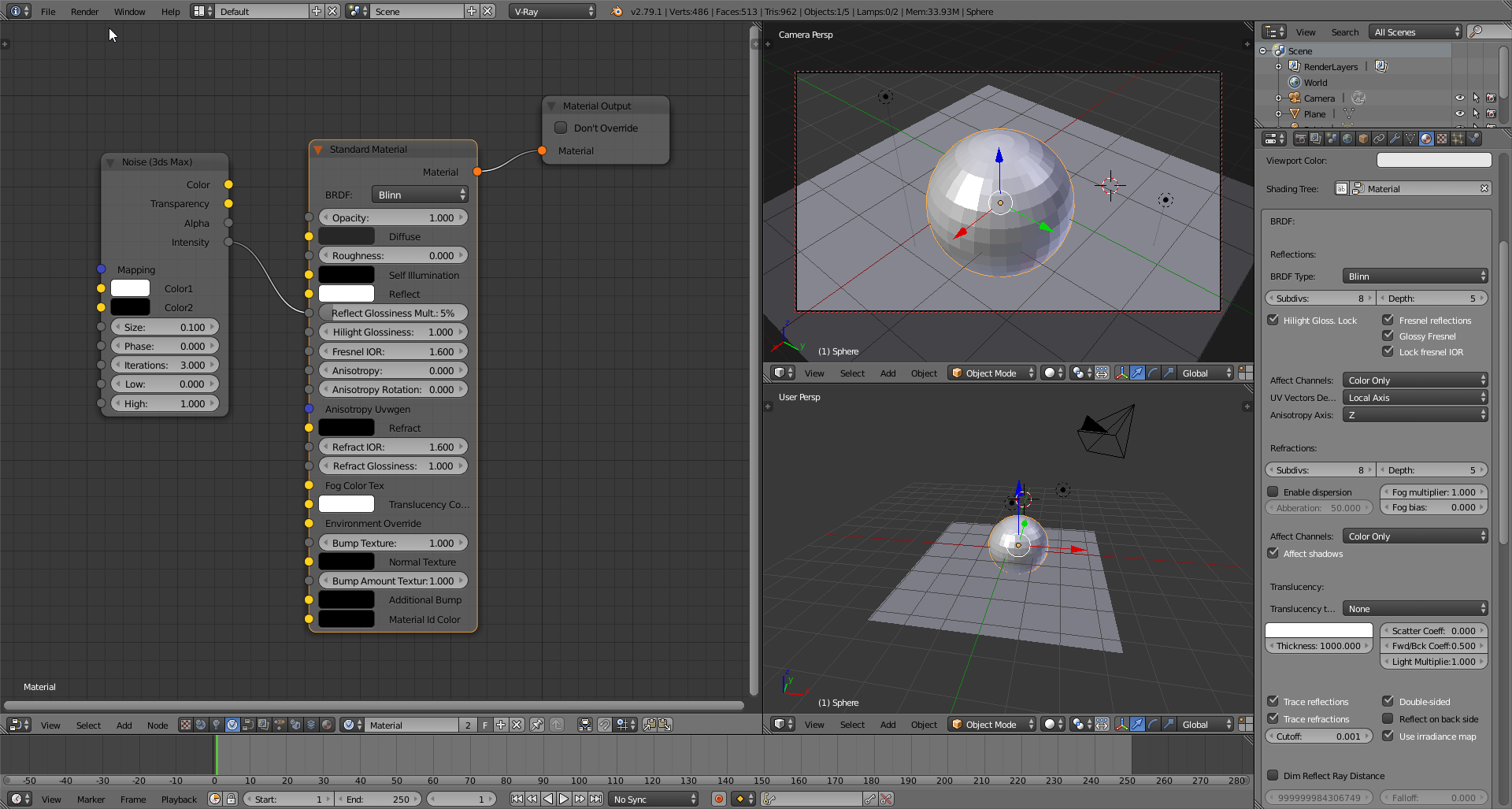Click the play reverse animation button
The width and height of the screenshot is (1512, 809).
coord(548,799)
